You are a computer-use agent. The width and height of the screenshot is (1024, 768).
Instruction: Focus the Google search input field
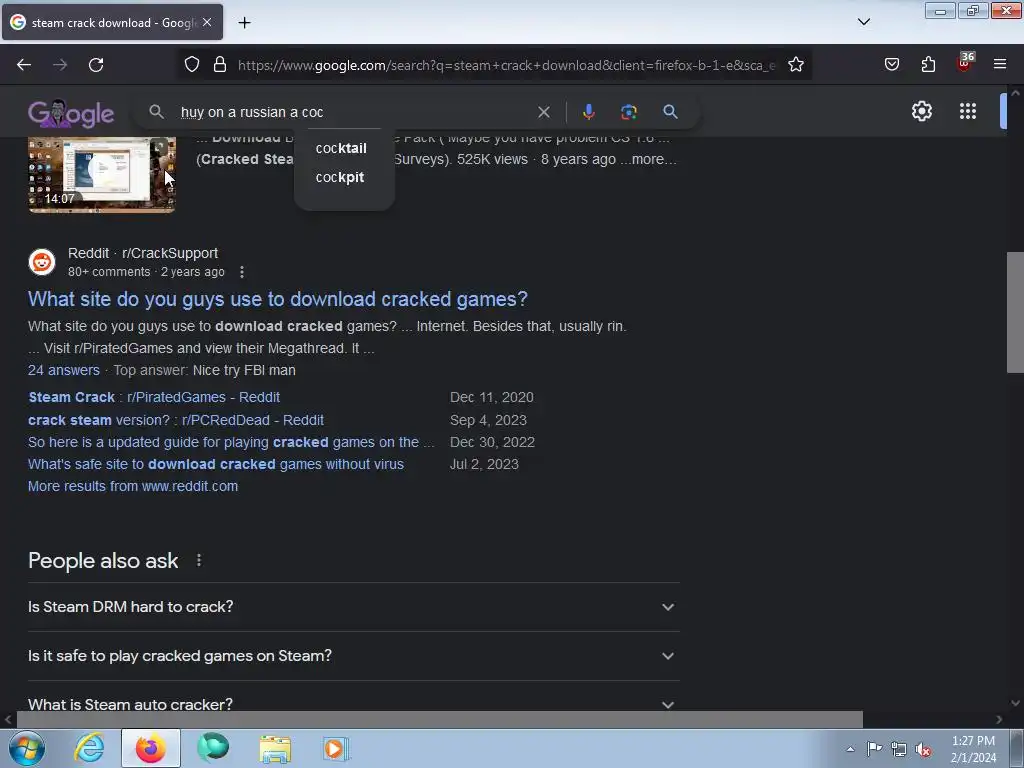pos(353,112)
